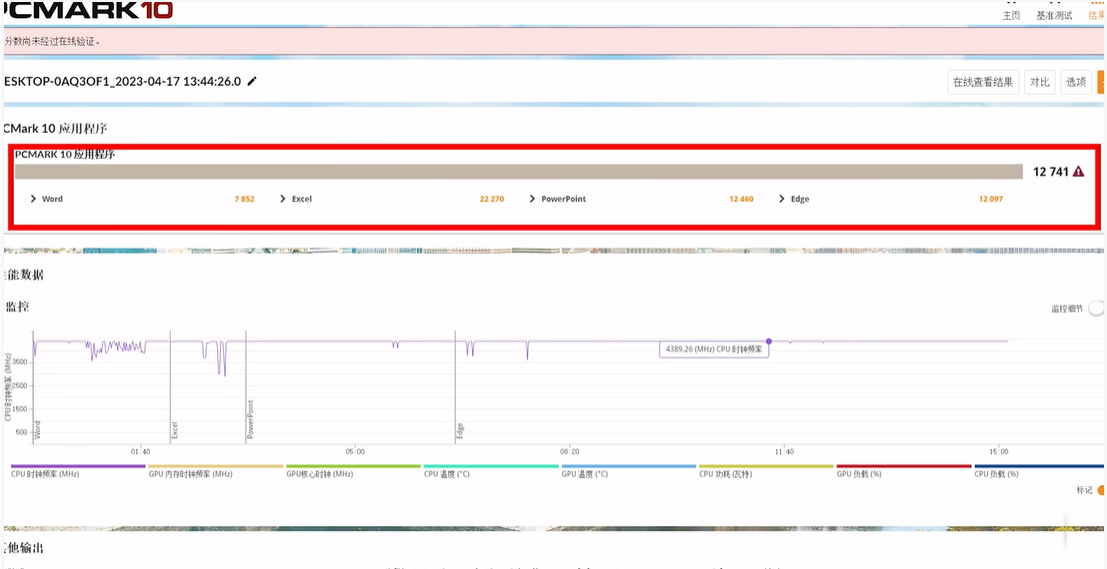Open the 主页 tab
1107x569 pixels.
point(1012,16)
